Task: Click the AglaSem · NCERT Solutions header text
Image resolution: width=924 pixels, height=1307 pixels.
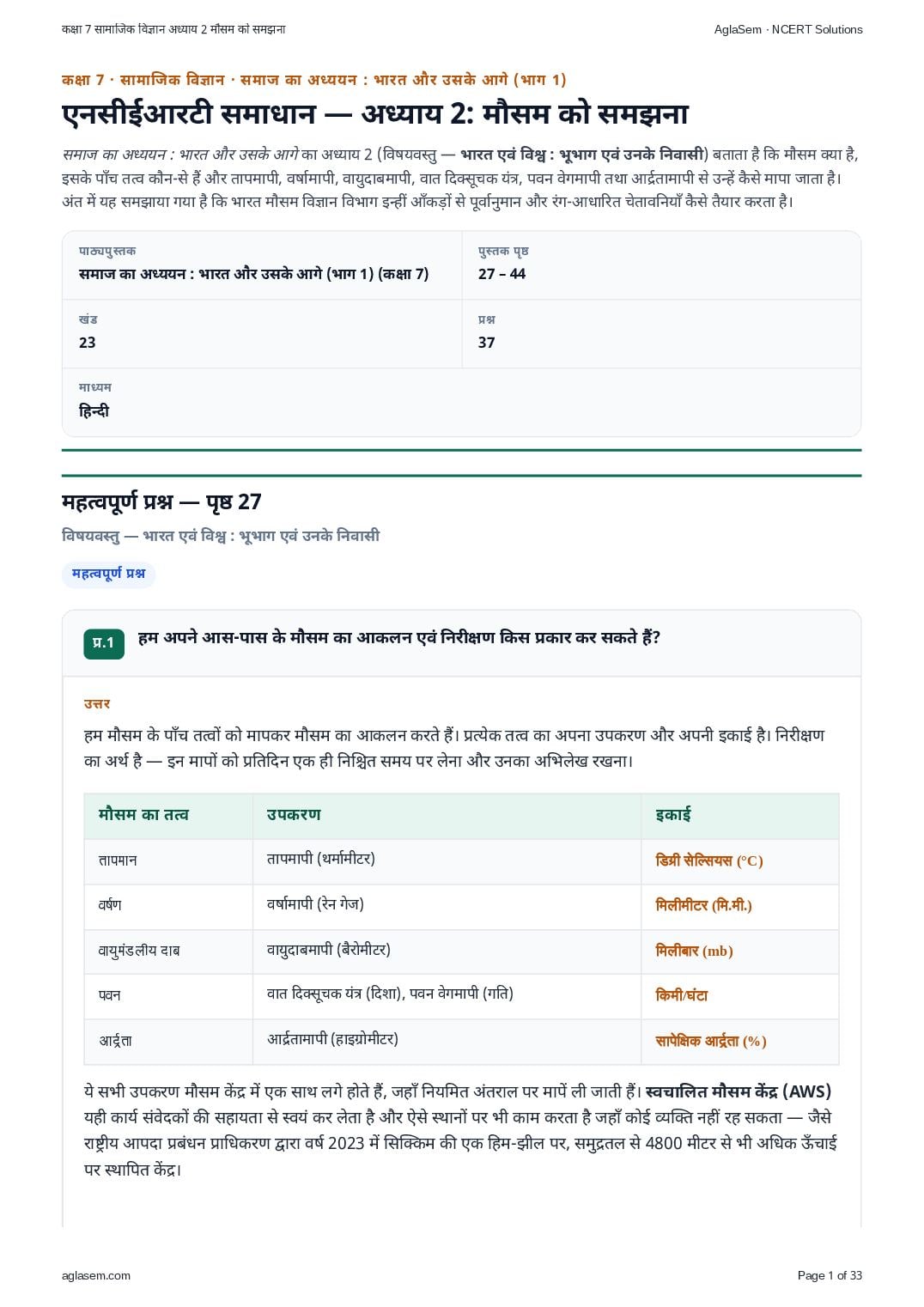Action: (788, 29)
